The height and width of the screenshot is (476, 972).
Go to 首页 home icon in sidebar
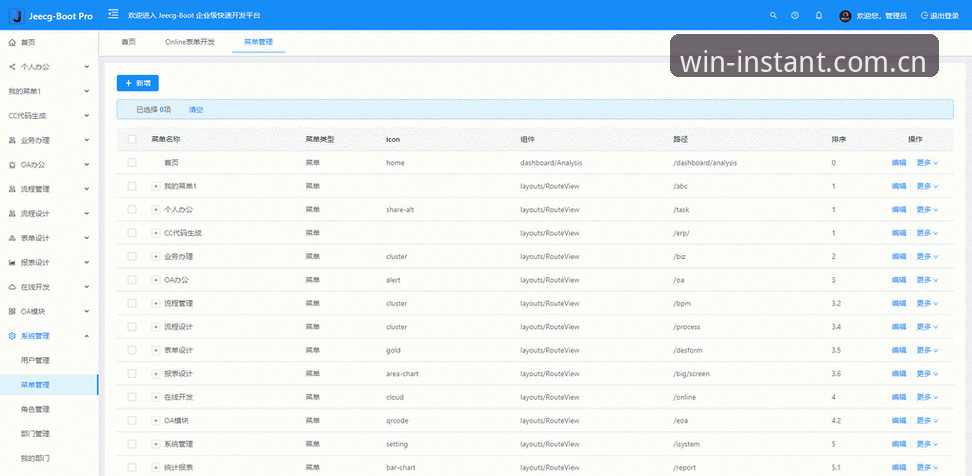(x=12, y=43)
